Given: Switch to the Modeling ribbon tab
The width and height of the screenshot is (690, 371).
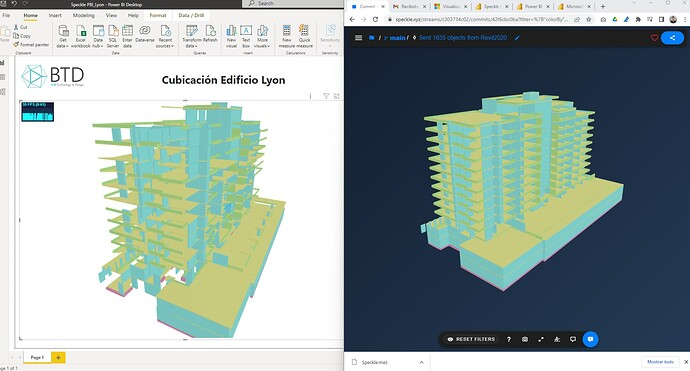Looking at the screenshot, I should (84, 15).
